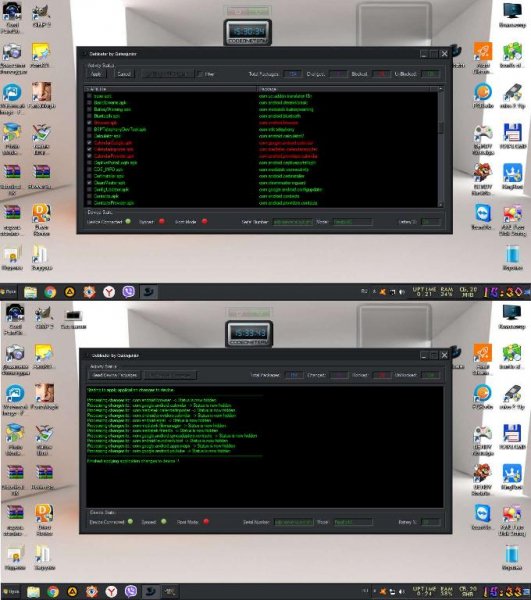Toggle the Filter checkbox beside the Cancel button
Screen dimensions: 531x600
(x=200, y=74)
